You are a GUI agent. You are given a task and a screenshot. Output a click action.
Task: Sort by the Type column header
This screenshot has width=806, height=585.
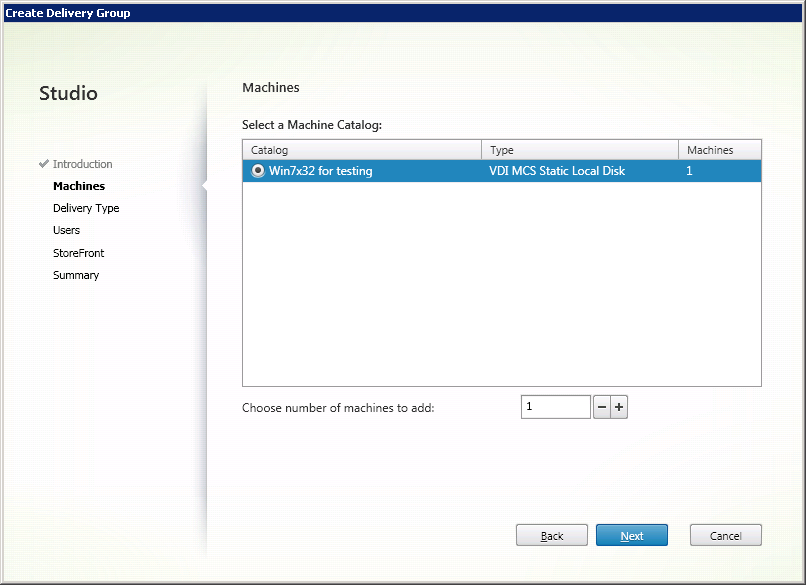[580, 150]
